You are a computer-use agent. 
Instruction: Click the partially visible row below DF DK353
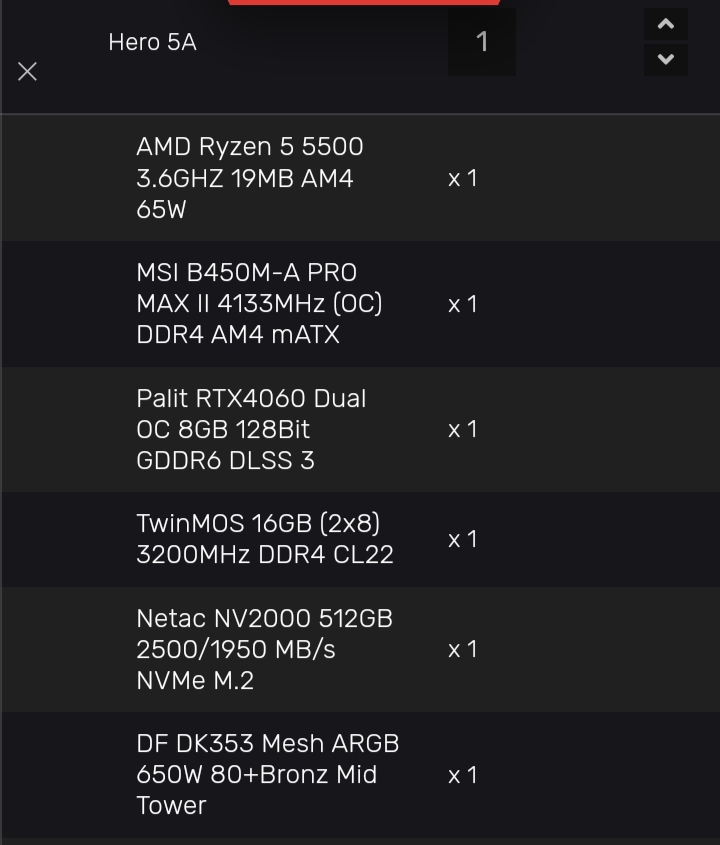pos(360,841)
